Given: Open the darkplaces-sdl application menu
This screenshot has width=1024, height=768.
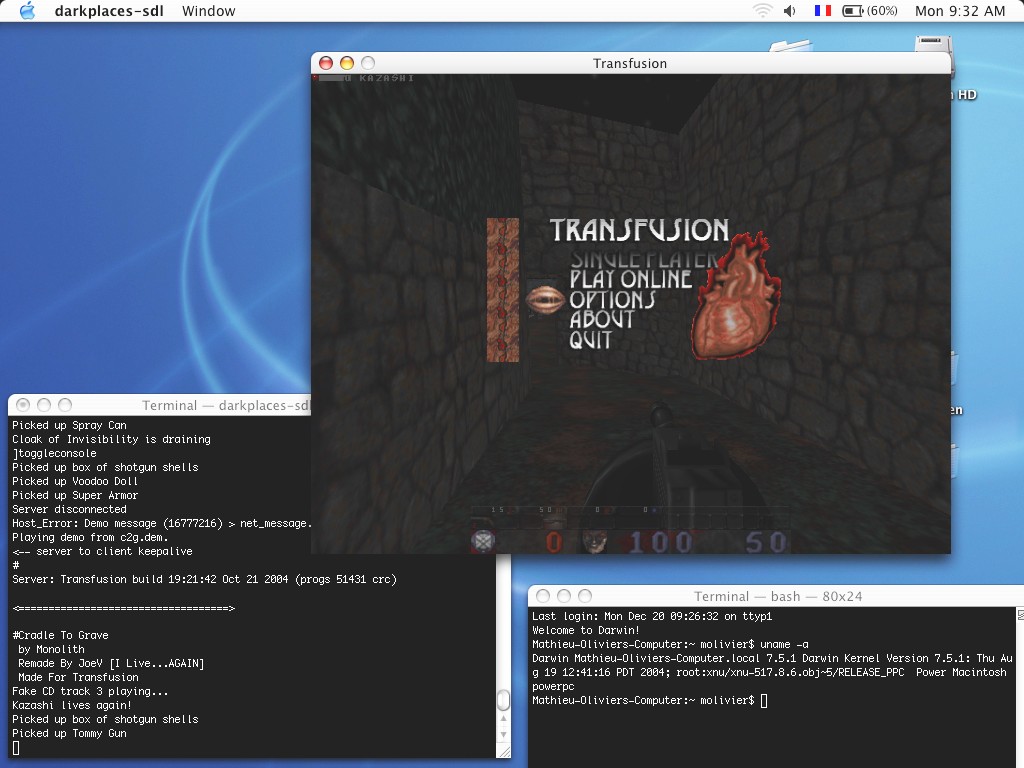Looking at the screenshot, I should [108, 11].
